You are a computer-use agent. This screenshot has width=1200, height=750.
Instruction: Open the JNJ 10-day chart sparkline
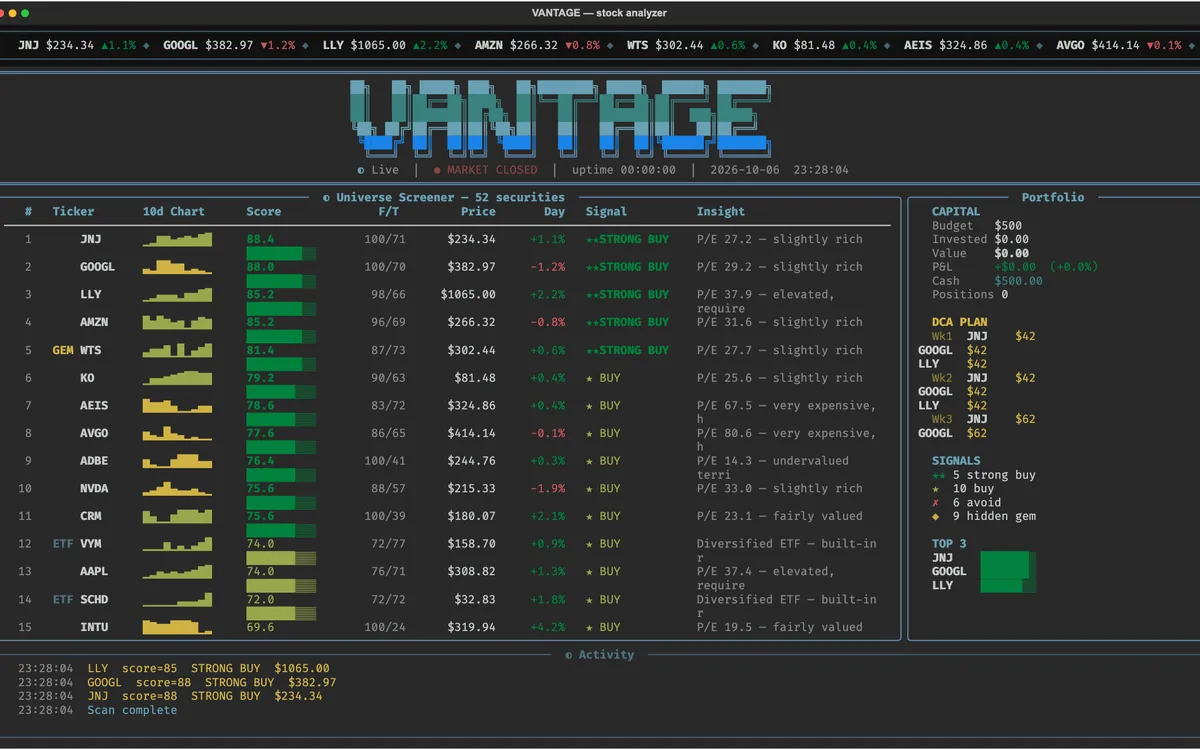click(177, 240)
